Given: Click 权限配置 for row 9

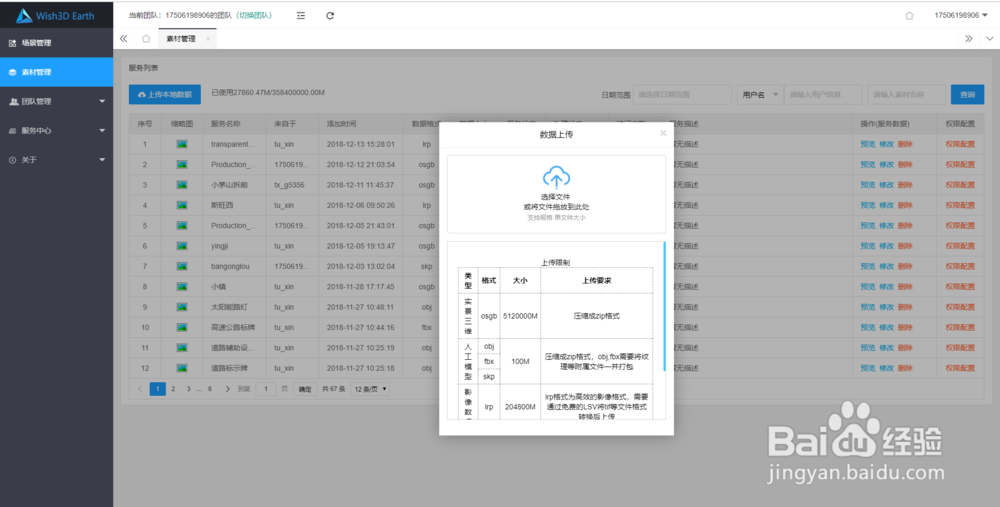Looking at the screenshot, I should [x=960, y=307].
